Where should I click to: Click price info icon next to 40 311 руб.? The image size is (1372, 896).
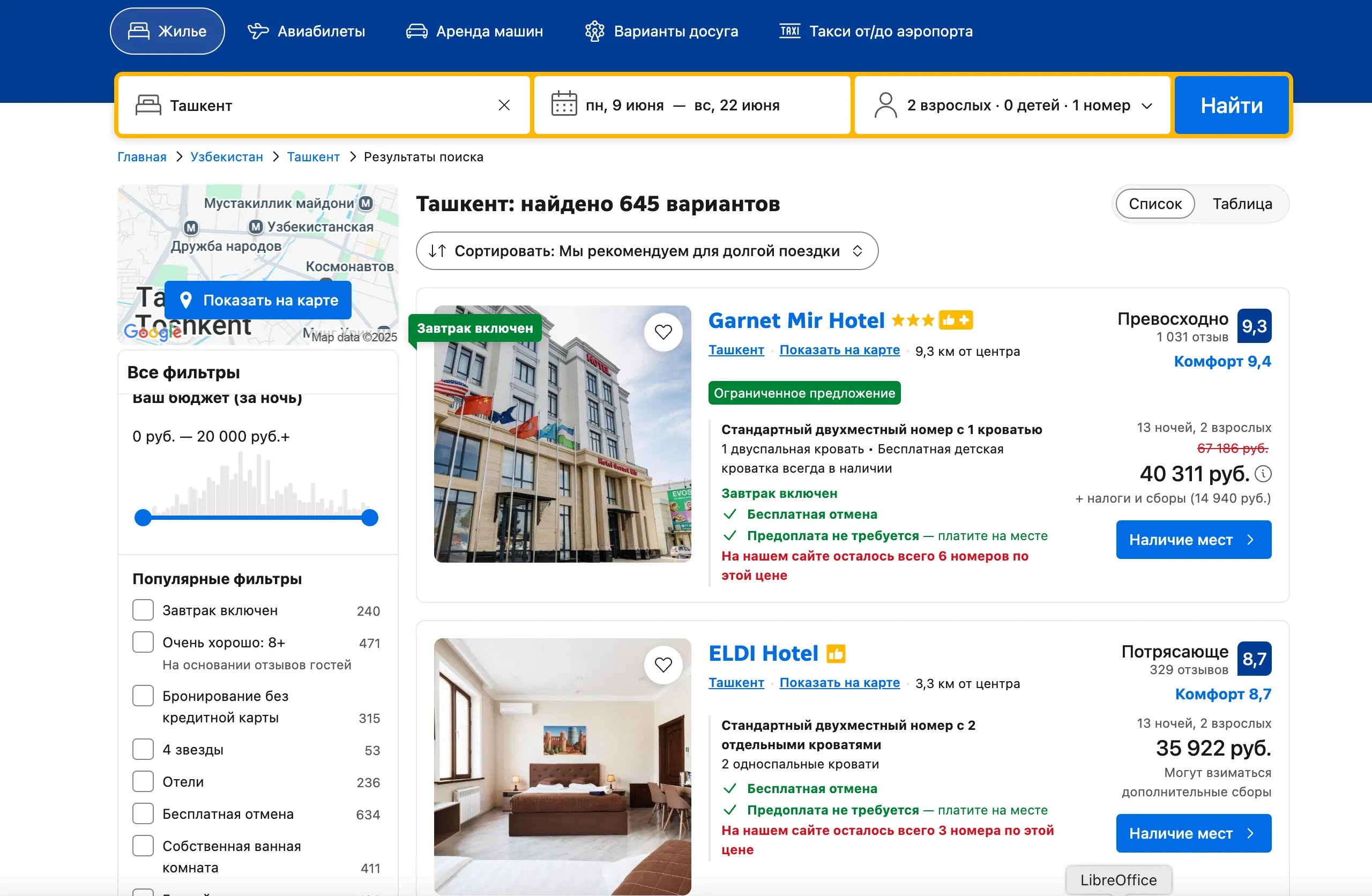1263,474
